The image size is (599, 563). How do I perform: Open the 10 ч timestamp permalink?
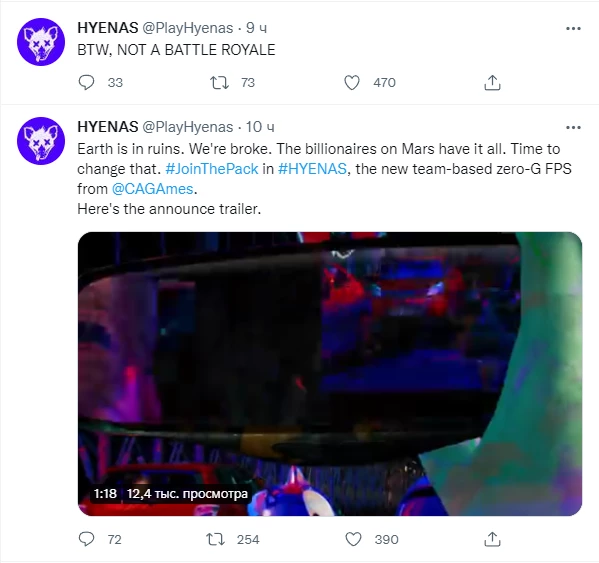point(260,127)
